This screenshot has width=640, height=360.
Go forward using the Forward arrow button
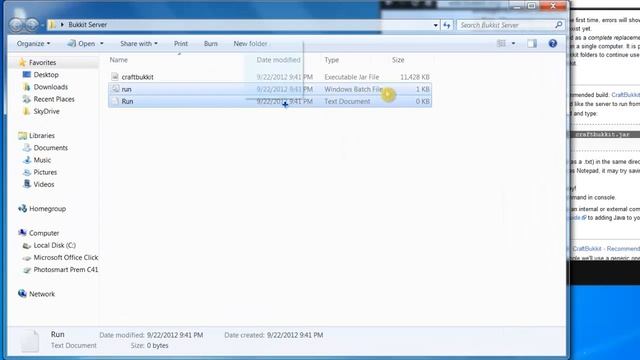(32, 25)
